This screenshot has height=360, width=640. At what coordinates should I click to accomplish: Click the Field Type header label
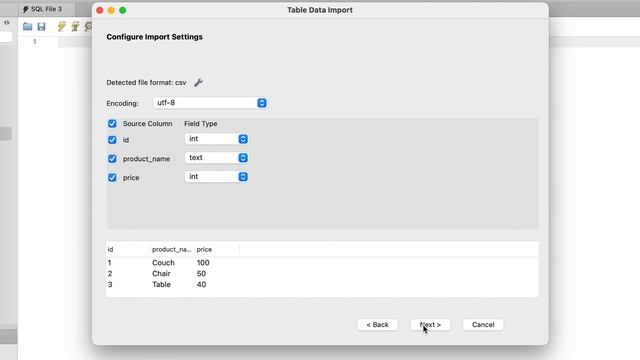click(200, 123)
